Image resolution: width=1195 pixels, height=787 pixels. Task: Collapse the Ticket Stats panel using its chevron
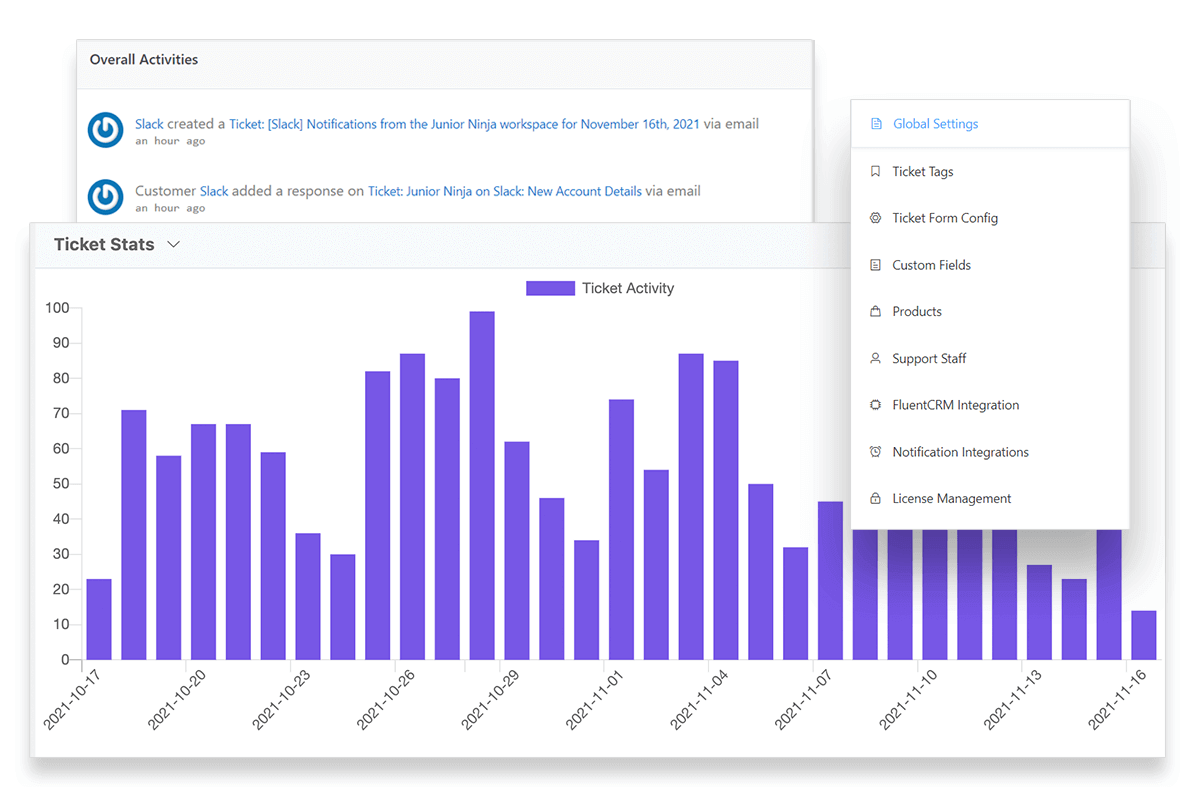click(x=173, y=243)
